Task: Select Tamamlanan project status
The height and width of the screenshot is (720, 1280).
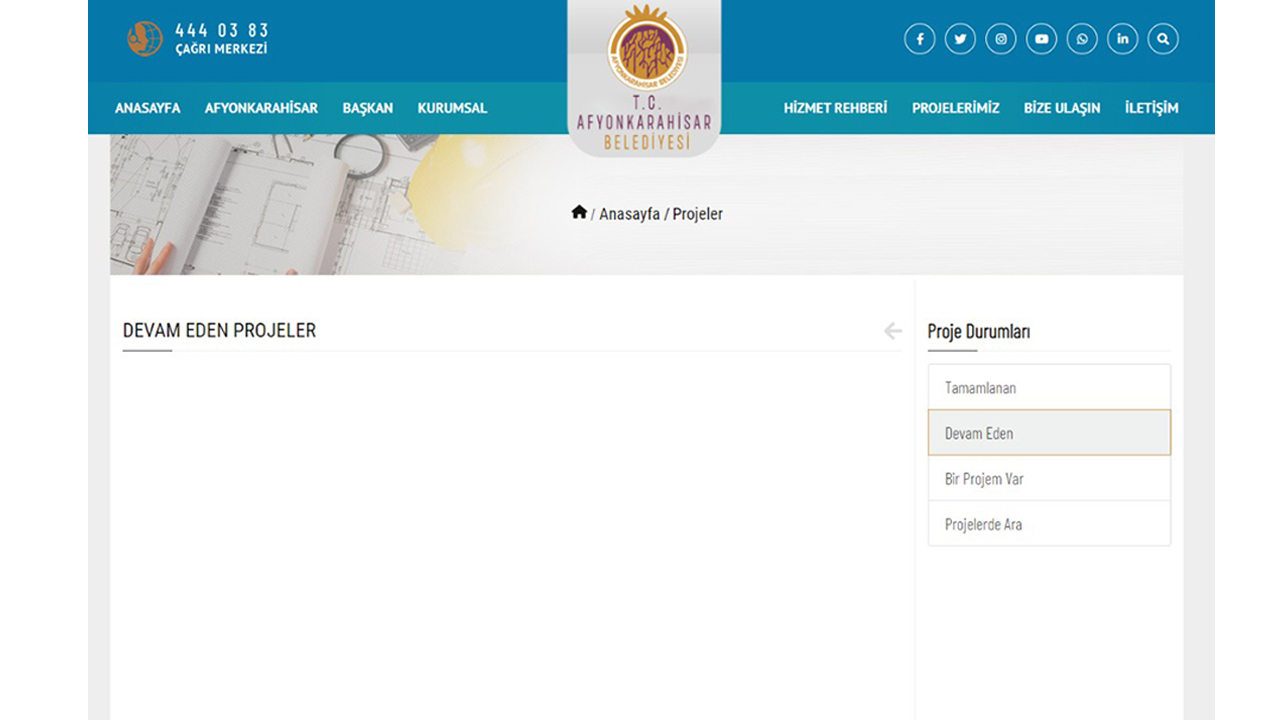Action: click(x=1049, y=387)
